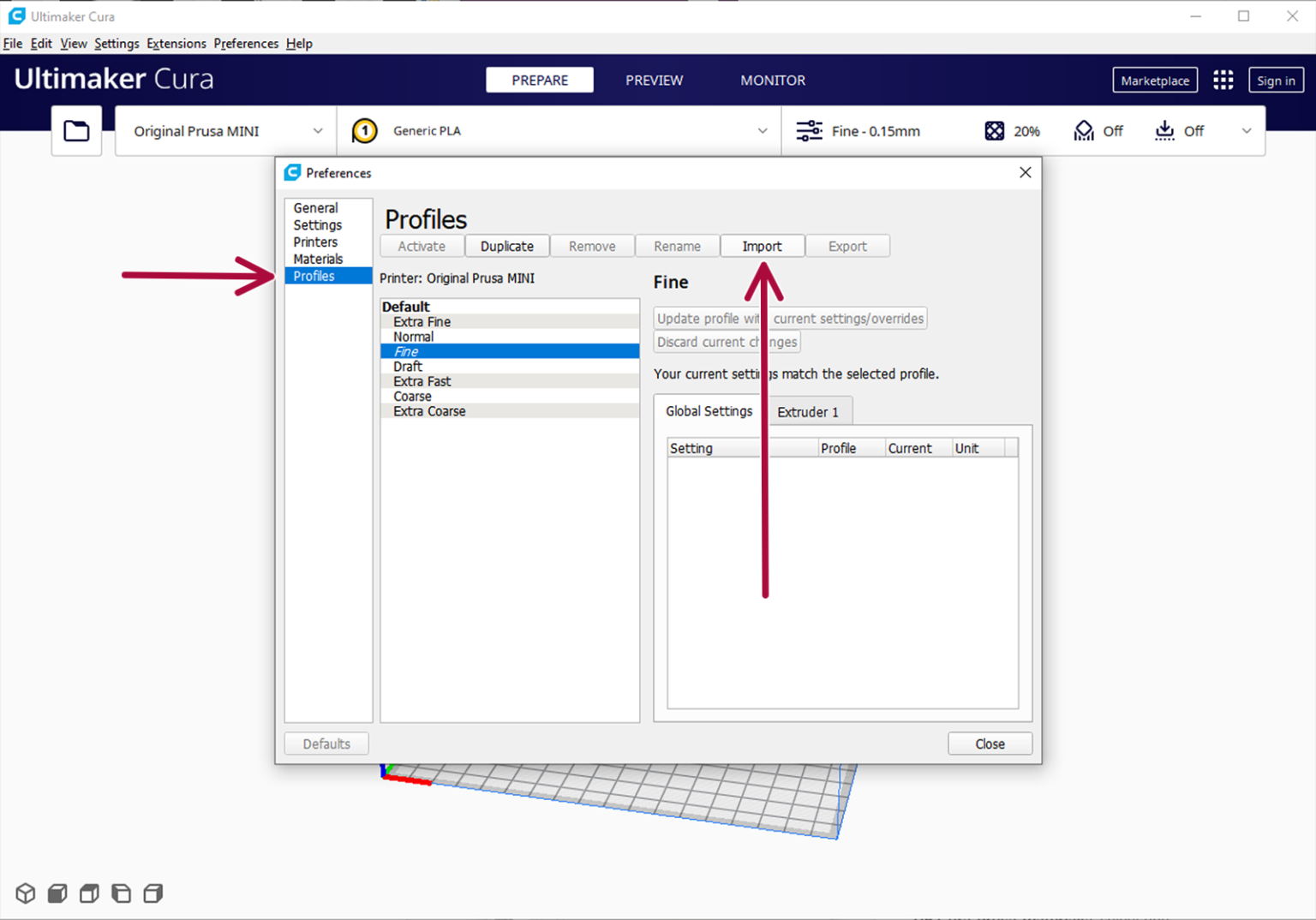Click the Import profile button
Image resolution: width=1316 pixels, height=920 pixels.
[x=762, y=246]
